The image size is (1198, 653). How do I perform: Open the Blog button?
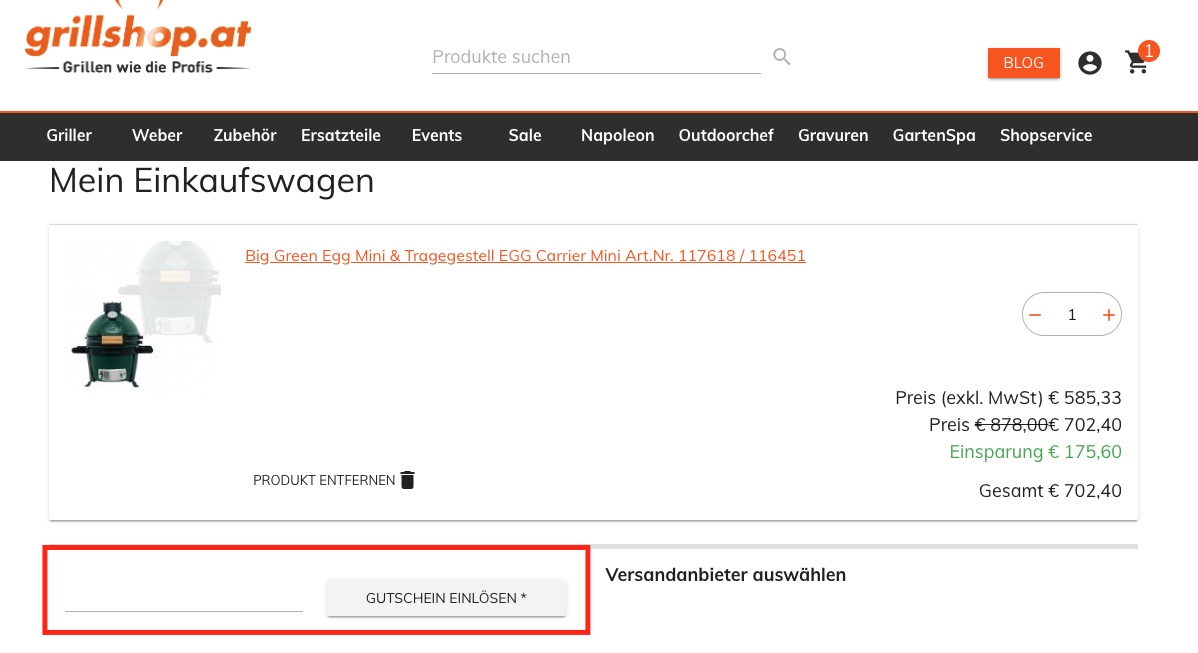pyautogui.click(x=1023, y=63)
